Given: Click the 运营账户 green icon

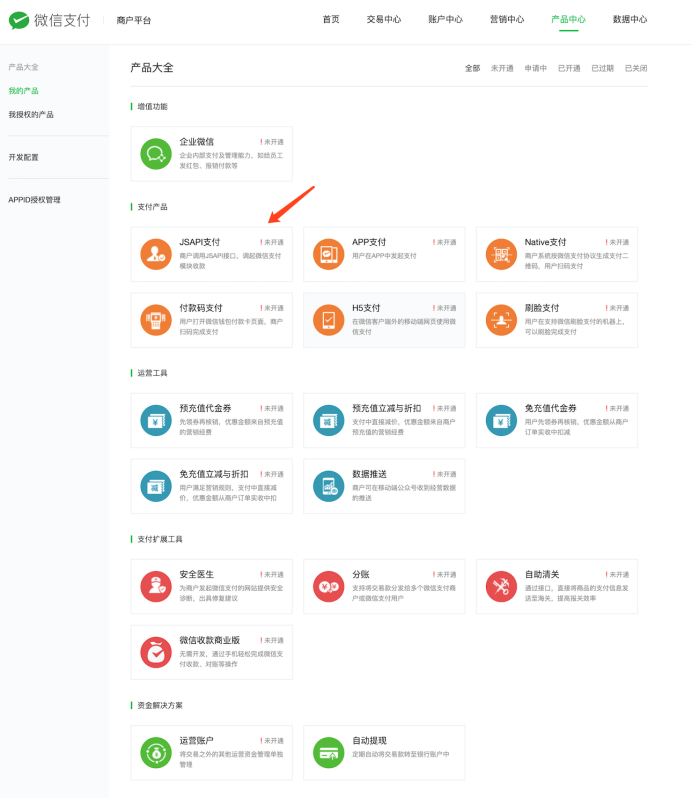Looking at the screenshot, I should pos(156,753).
